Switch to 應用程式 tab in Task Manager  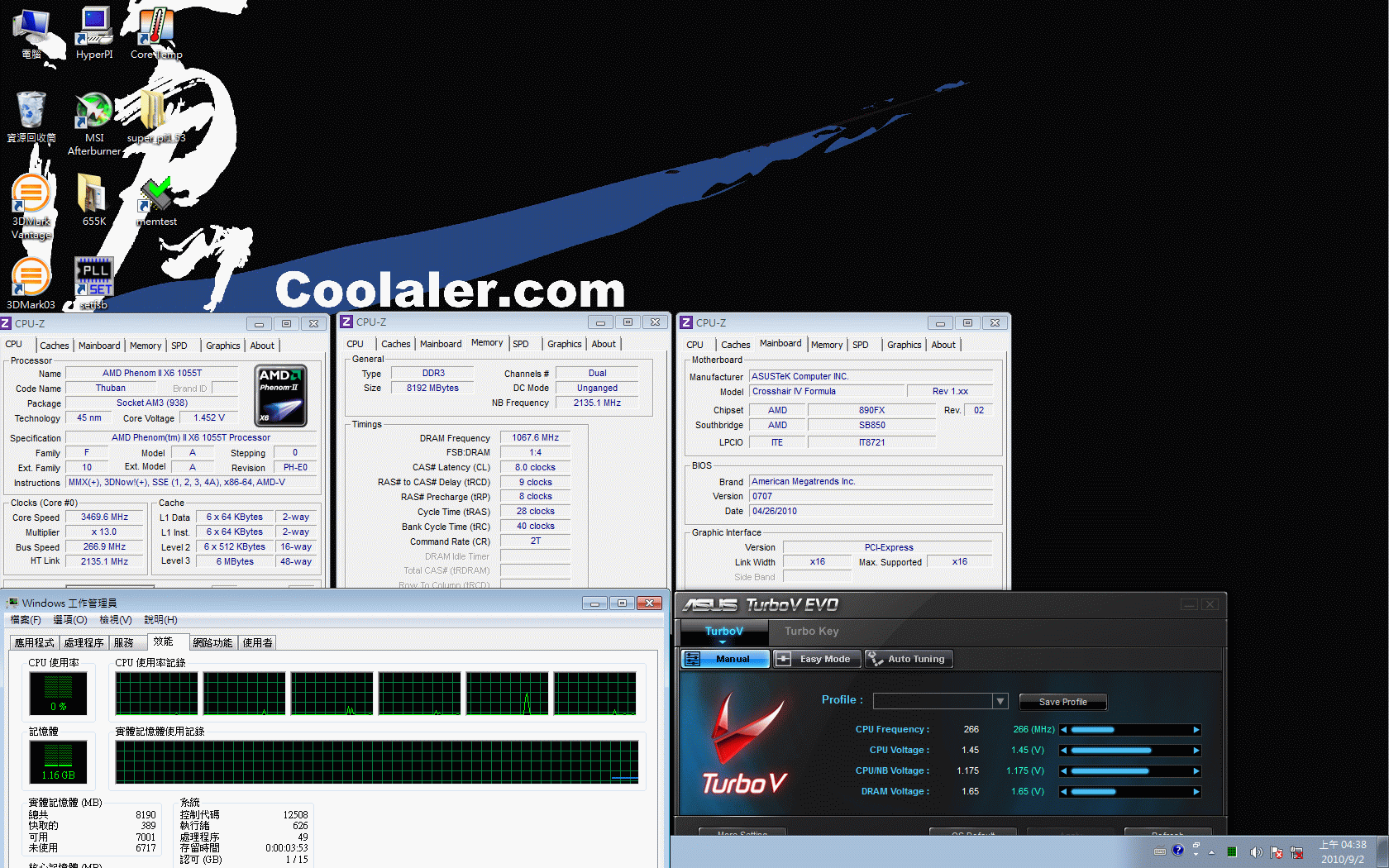(35, 642)
